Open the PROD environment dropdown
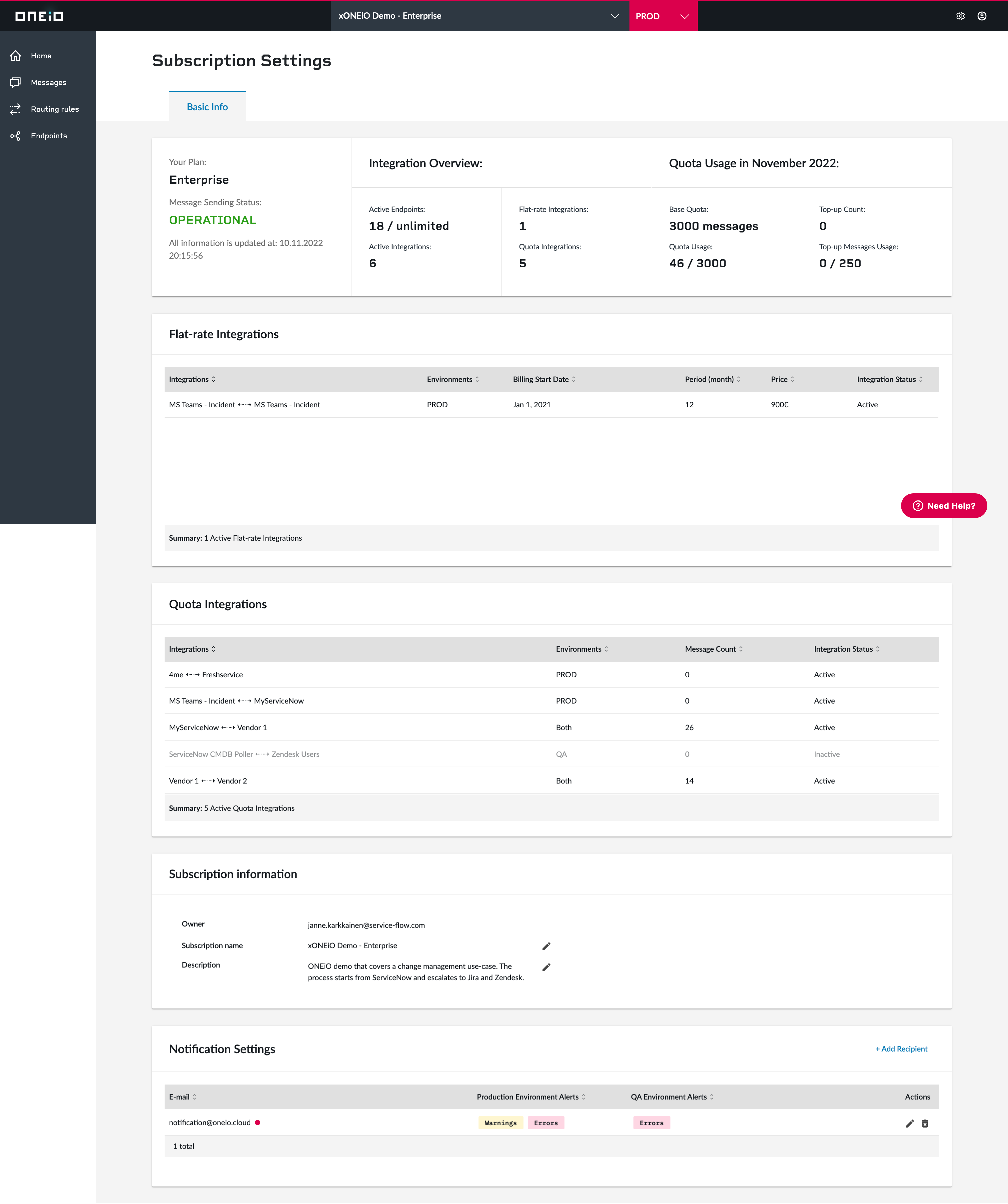Screen dimensions: 1008x1204 point(663,16)
